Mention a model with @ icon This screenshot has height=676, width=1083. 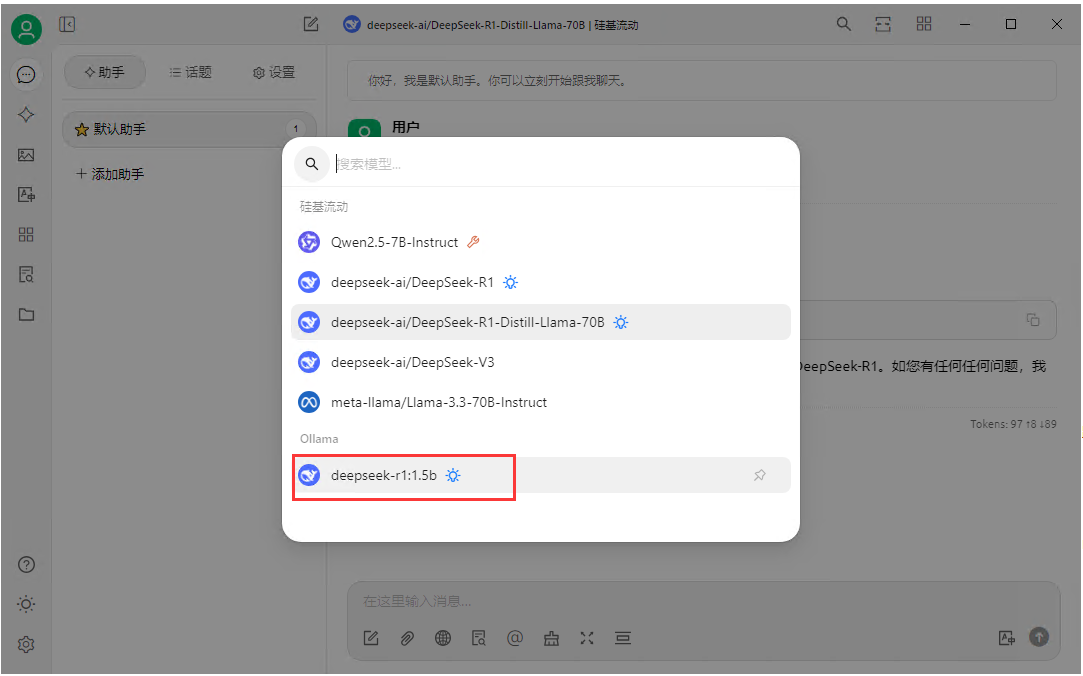pyautogui.click(x=515, y=638)
